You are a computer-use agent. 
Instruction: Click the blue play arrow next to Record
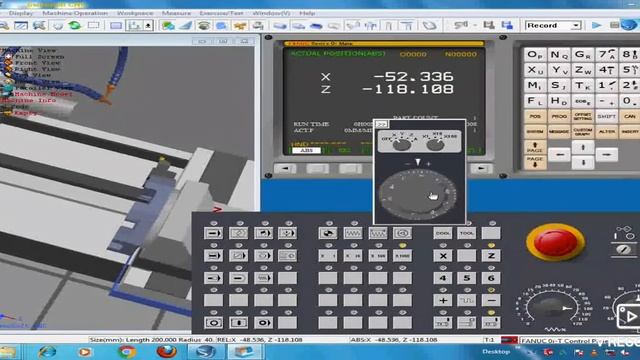[x=596, y=25]
